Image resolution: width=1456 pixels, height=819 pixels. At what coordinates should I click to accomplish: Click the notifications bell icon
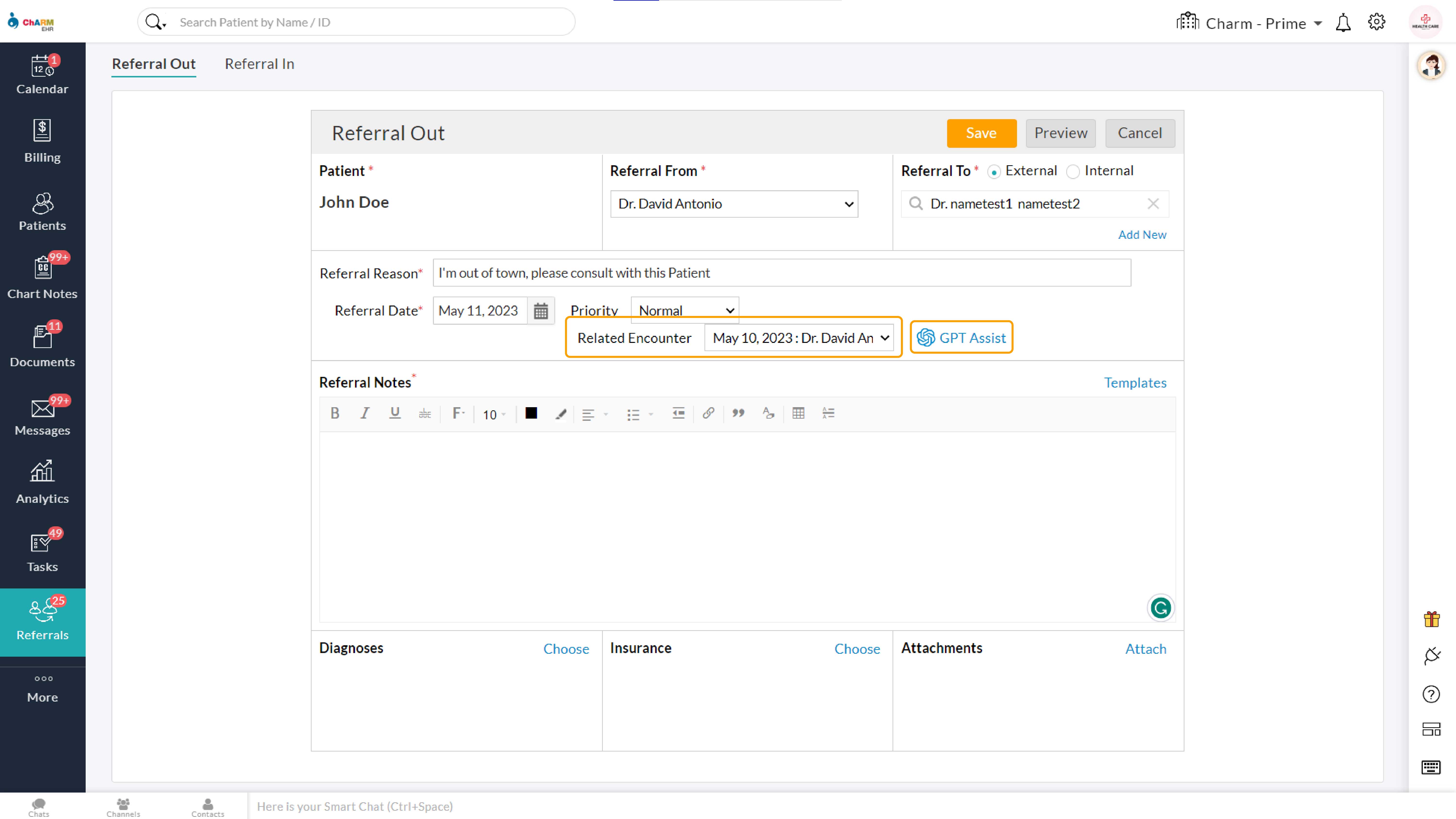1343,23
